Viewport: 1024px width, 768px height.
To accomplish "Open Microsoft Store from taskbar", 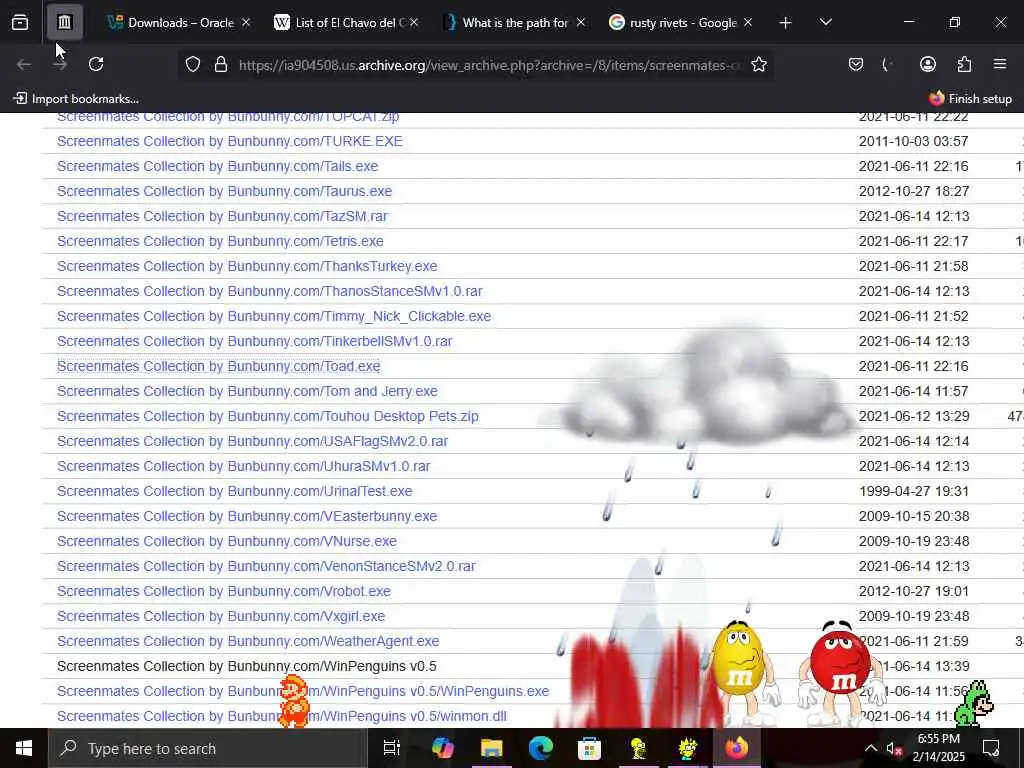I will click(589, 748).
